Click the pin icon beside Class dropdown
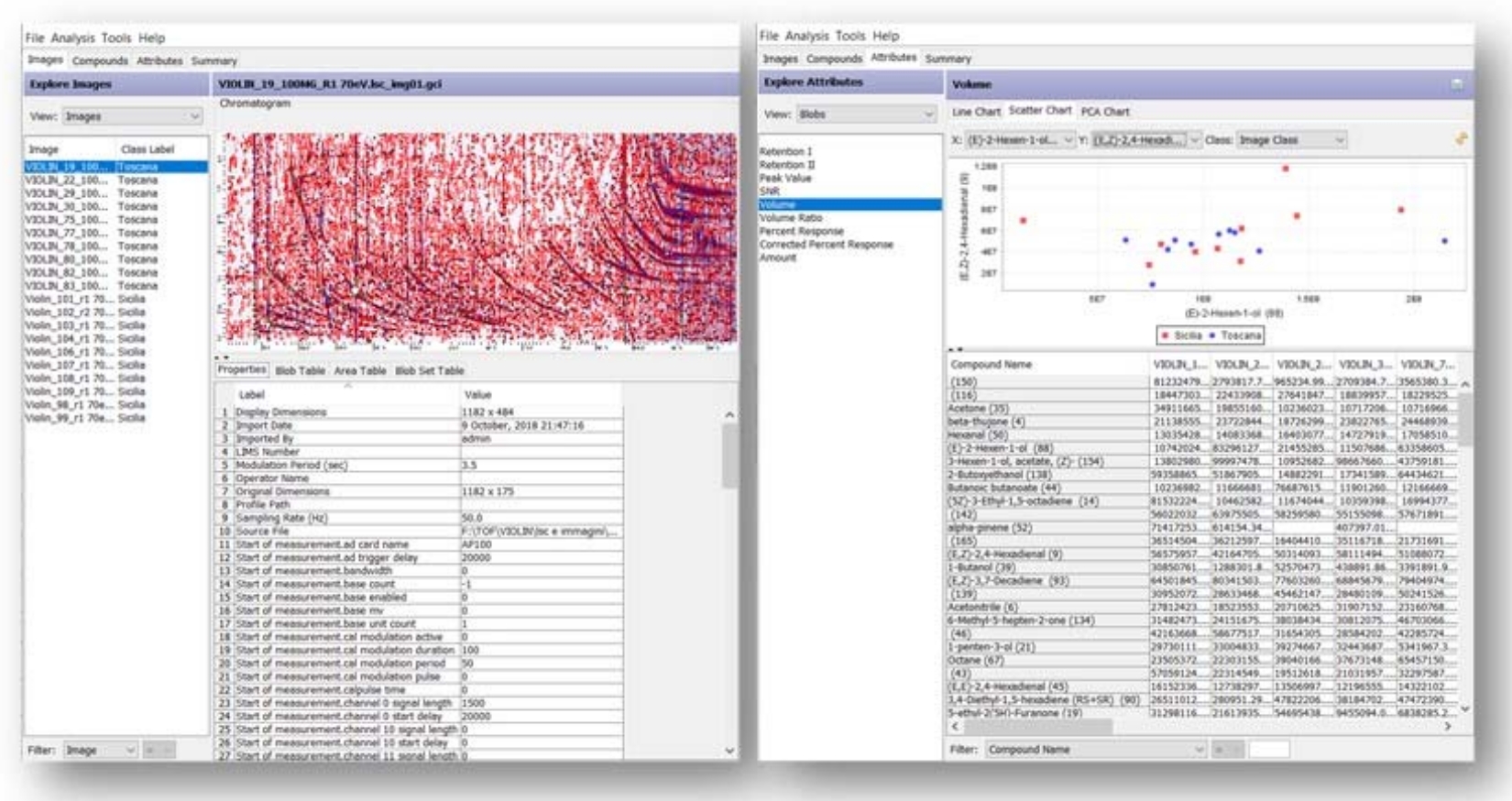The height and width of the screenshot is (801, 1512). pyautogui.click(x=1460, y=139)
